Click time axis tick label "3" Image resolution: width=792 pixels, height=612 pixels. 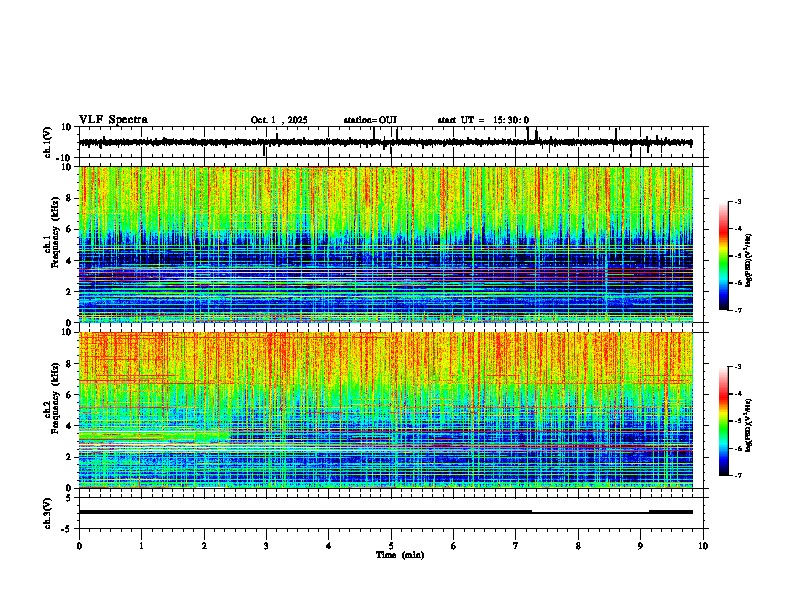click(266, 546)
